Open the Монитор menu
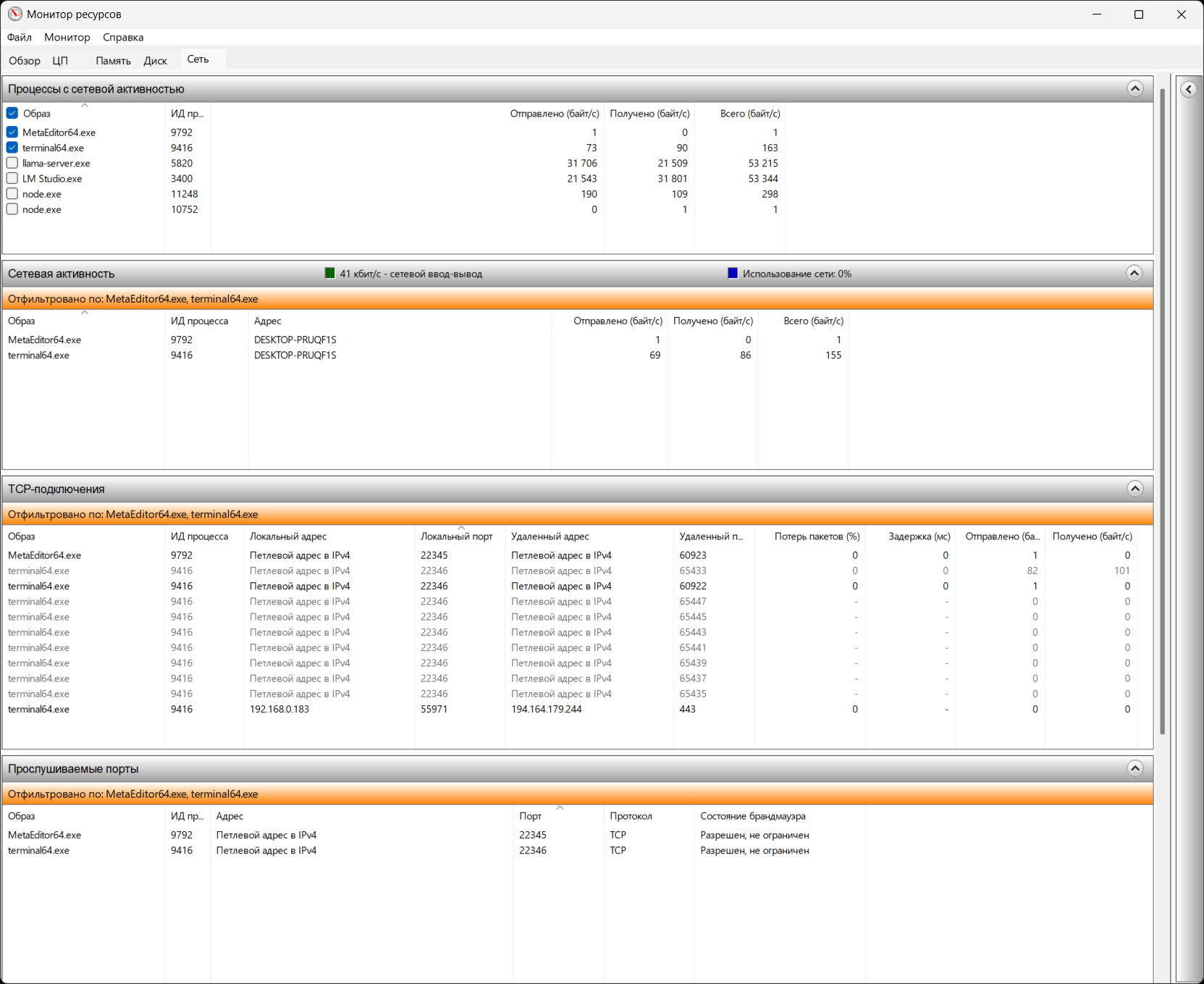Screen dimensions: 1204x984 (x=67, y=37)
